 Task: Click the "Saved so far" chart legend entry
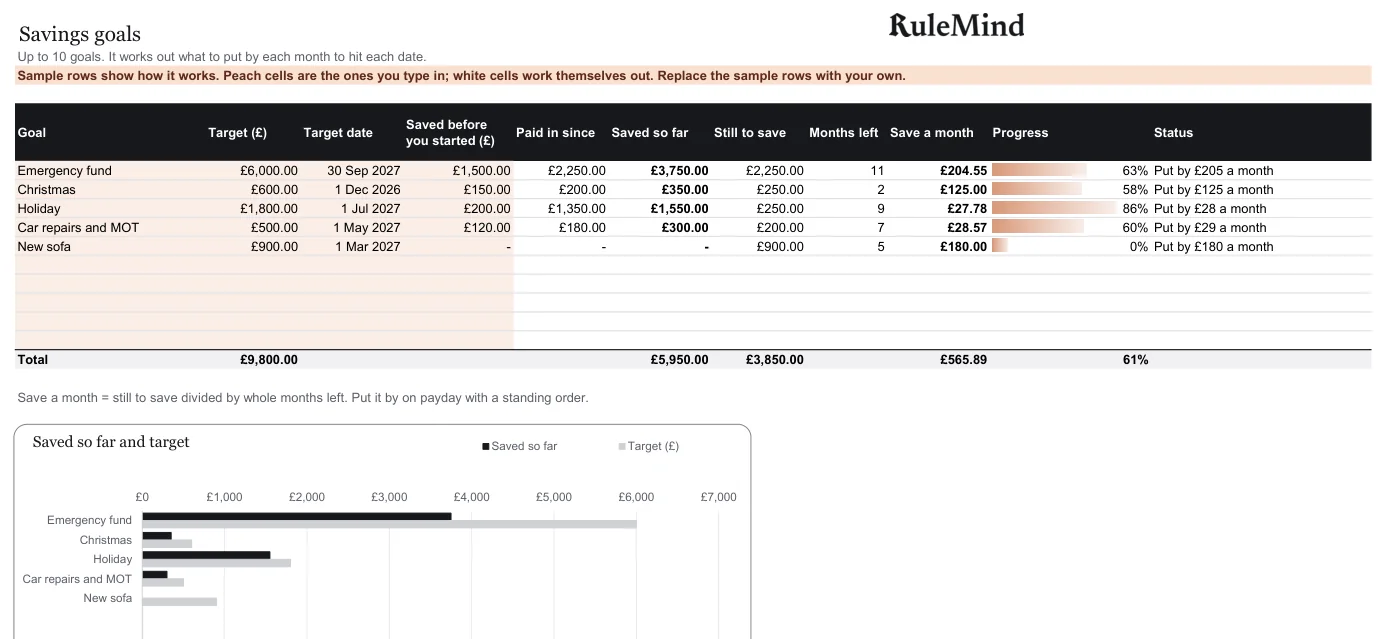coord(520,446)
